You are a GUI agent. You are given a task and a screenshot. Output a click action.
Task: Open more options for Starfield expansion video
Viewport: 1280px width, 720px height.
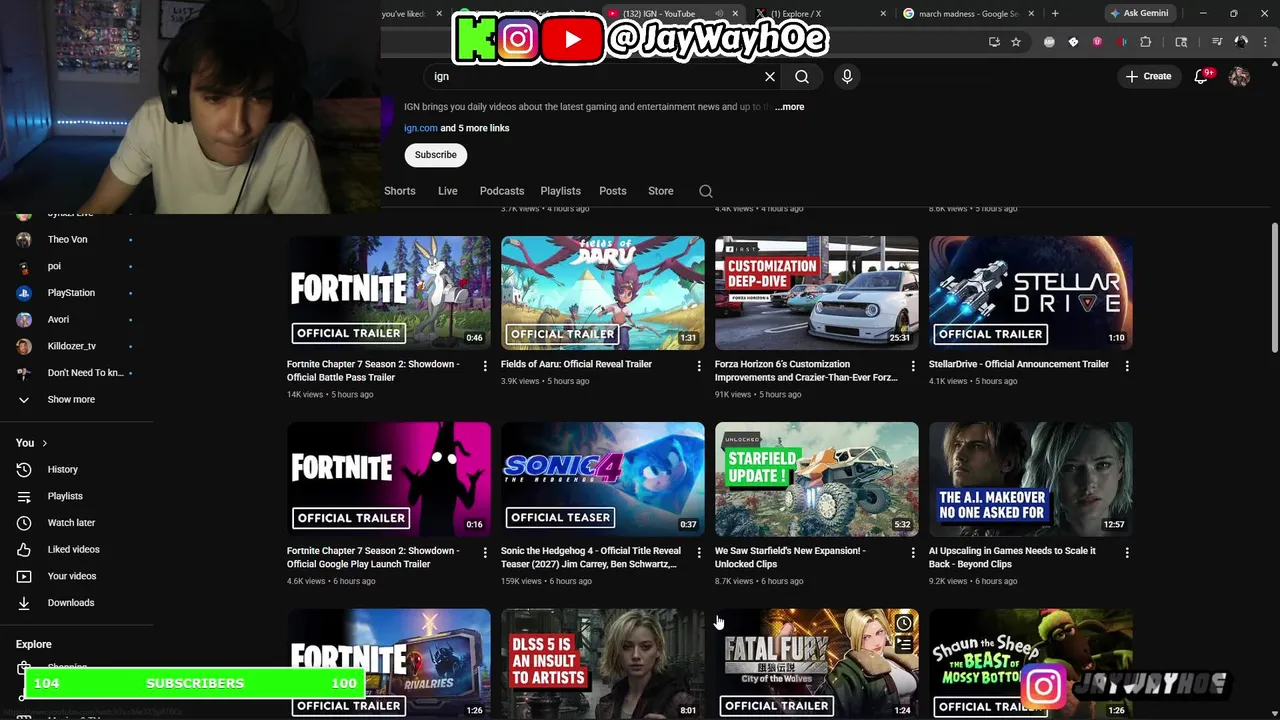913,552
